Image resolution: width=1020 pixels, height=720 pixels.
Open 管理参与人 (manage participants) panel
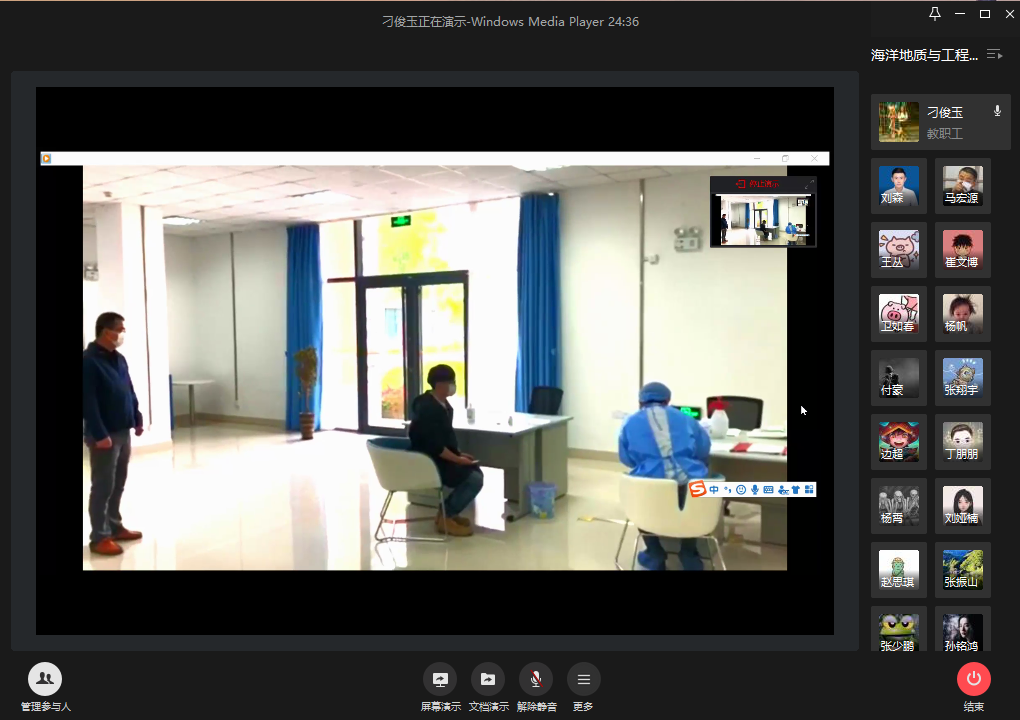point(45,679)
